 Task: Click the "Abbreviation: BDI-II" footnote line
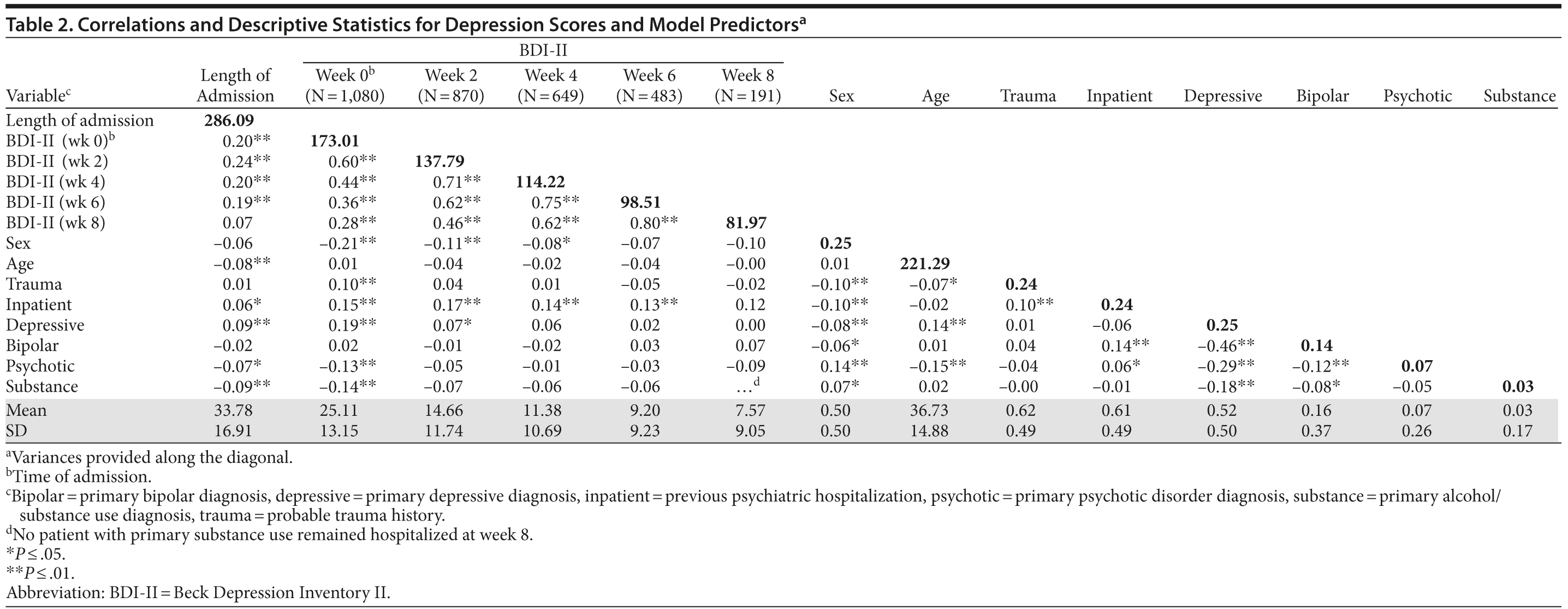198,593
